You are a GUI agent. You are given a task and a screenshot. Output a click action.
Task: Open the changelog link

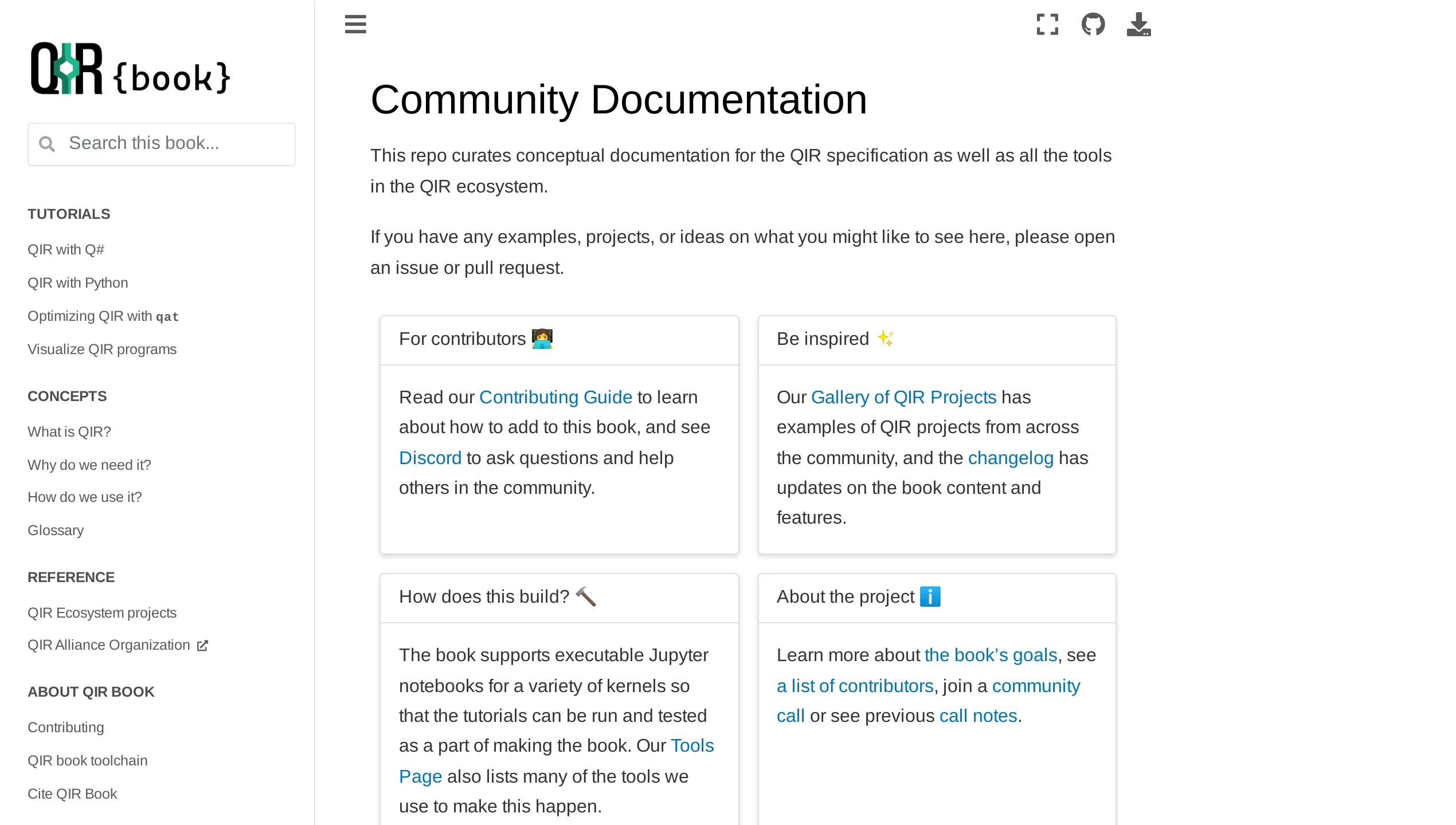[1011, 458]
